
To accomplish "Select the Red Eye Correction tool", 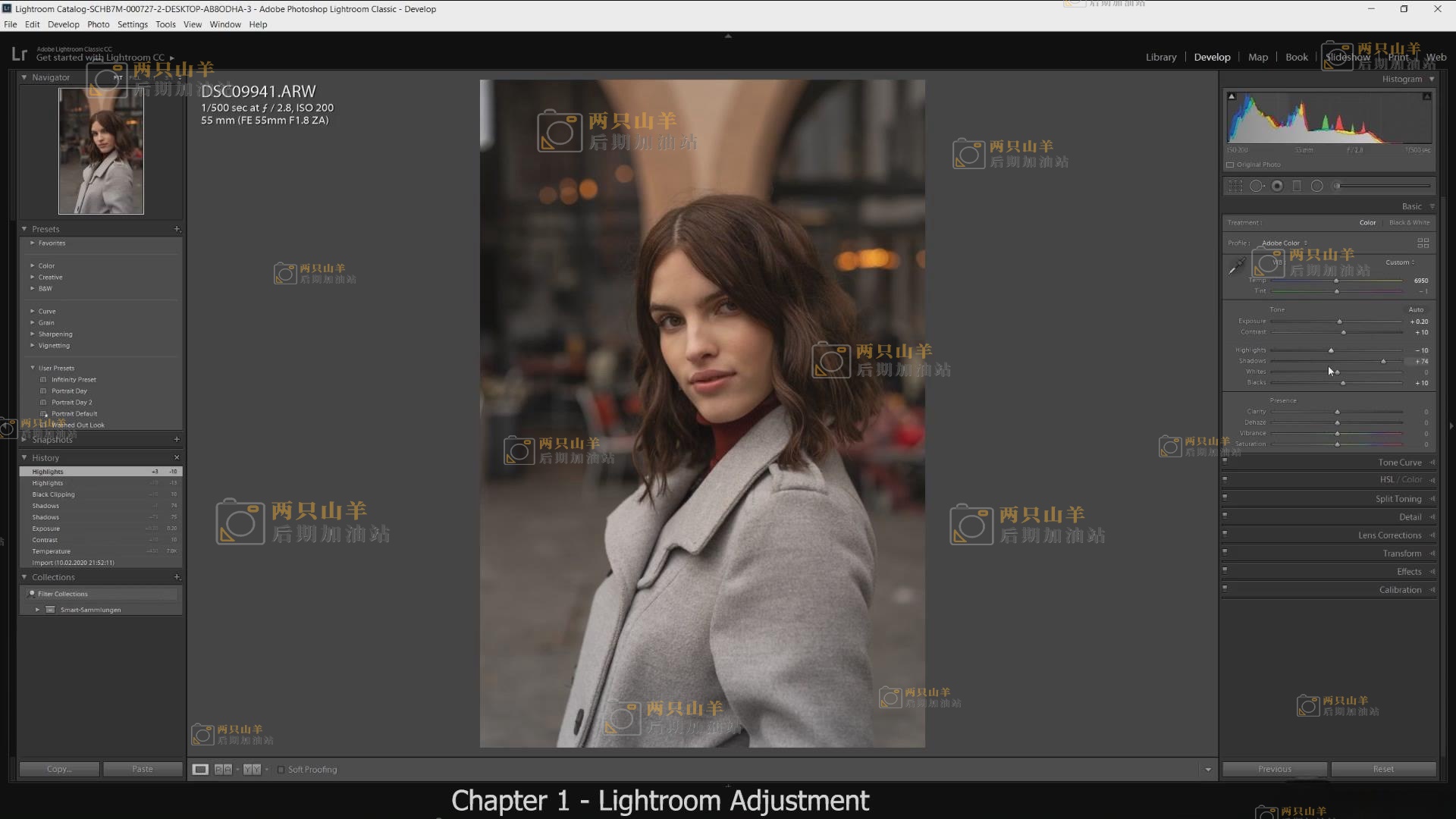I will click(x=1277, y=186).
